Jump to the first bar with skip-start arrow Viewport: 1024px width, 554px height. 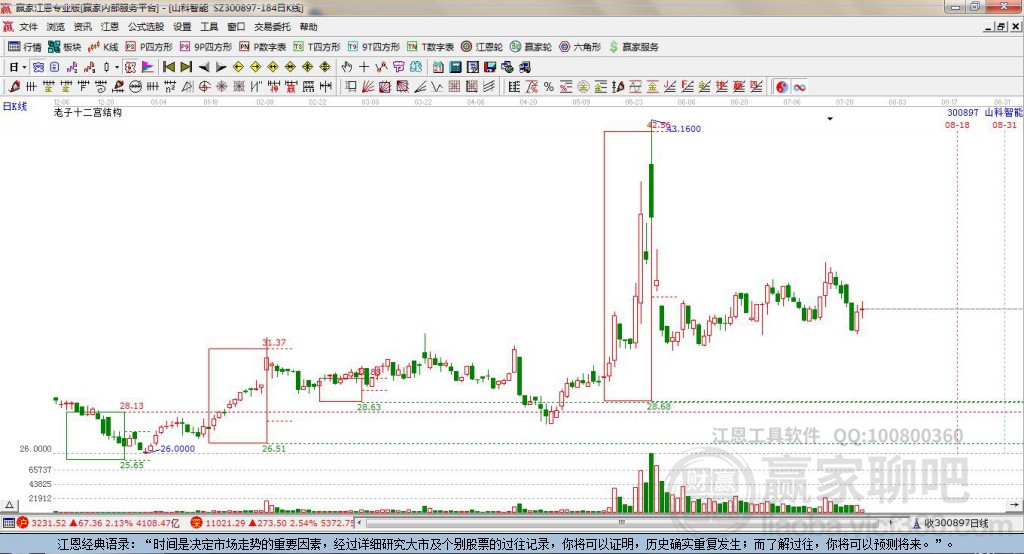pos(169,67)
